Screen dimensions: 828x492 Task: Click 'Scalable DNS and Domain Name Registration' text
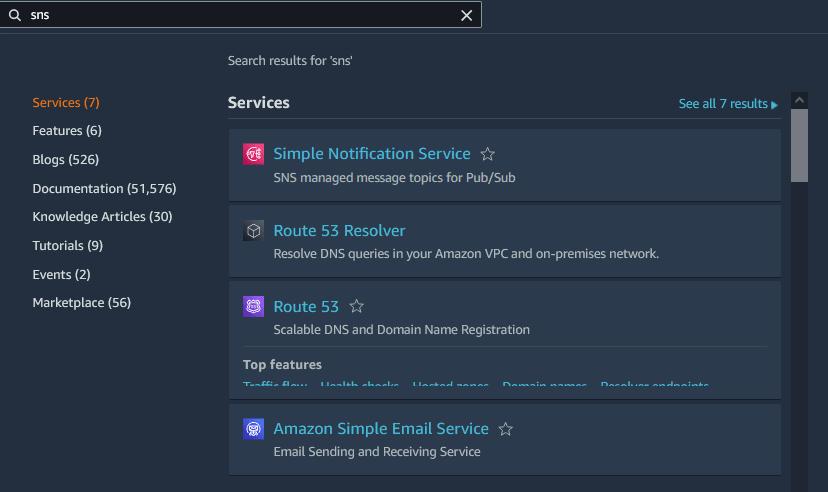[x=401, y=329]
